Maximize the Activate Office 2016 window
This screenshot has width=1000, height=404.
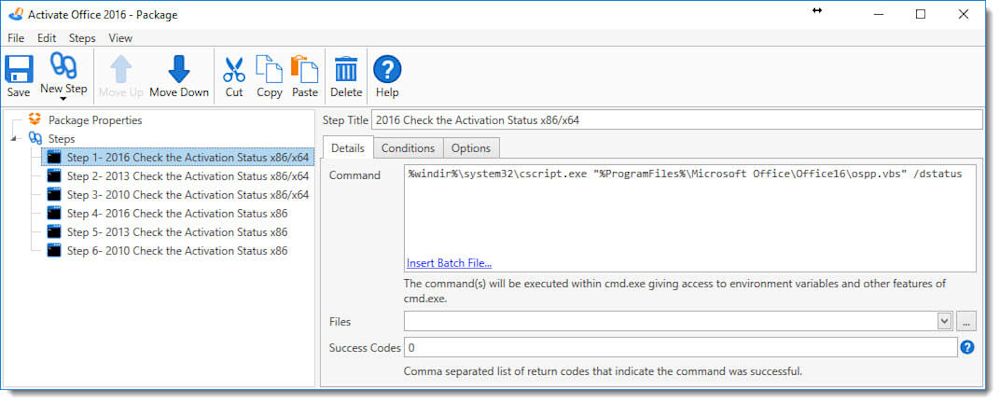tap(920, 14)
